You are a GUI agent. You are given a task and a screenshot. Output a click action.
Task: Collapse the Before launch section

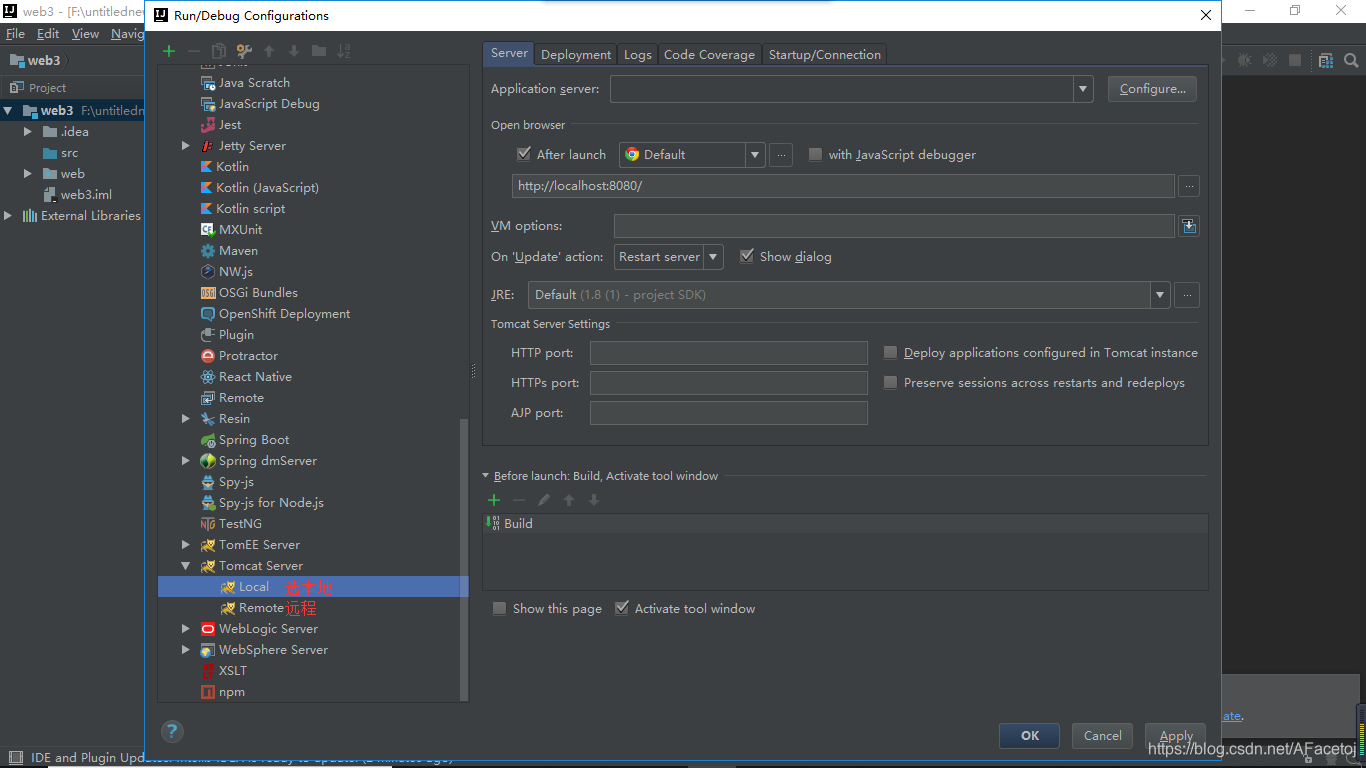point(486,476)
